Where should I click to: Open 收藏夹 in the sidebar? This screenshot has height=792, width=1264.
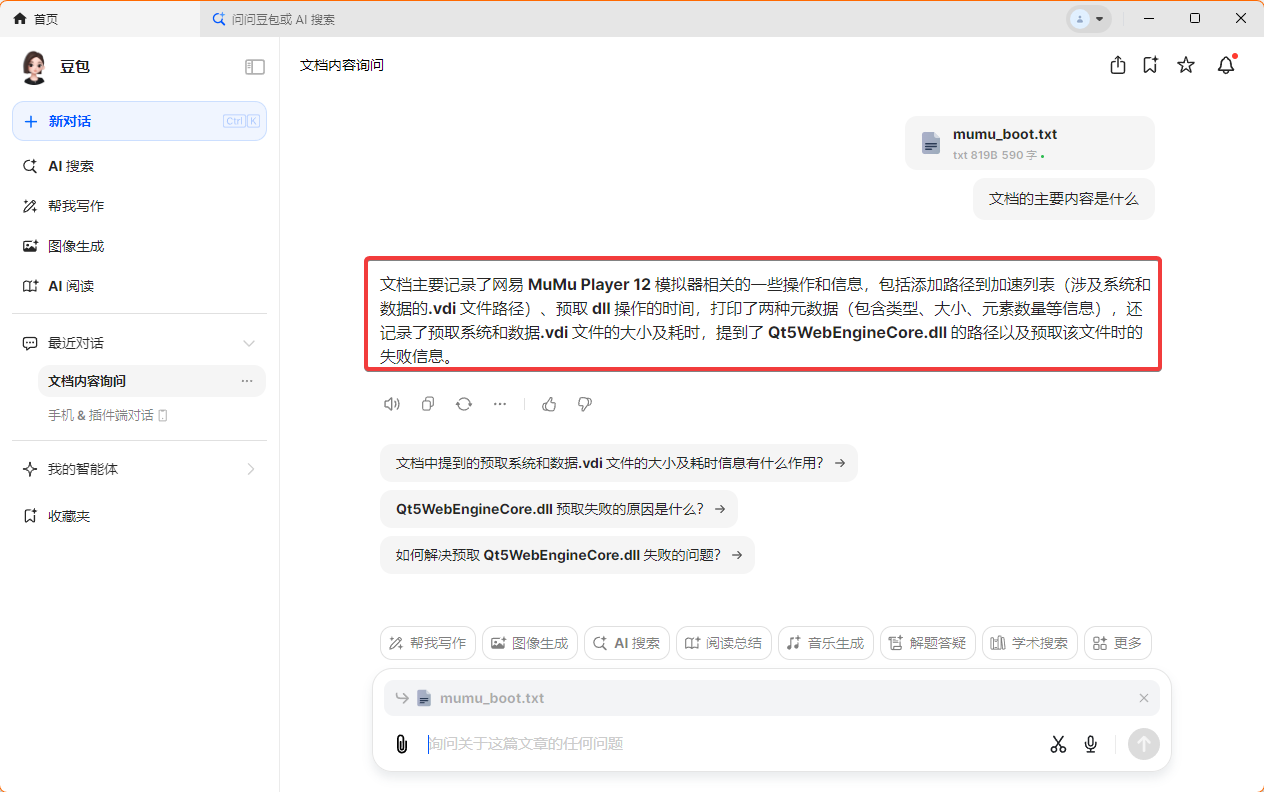click(x=139, y=516)
